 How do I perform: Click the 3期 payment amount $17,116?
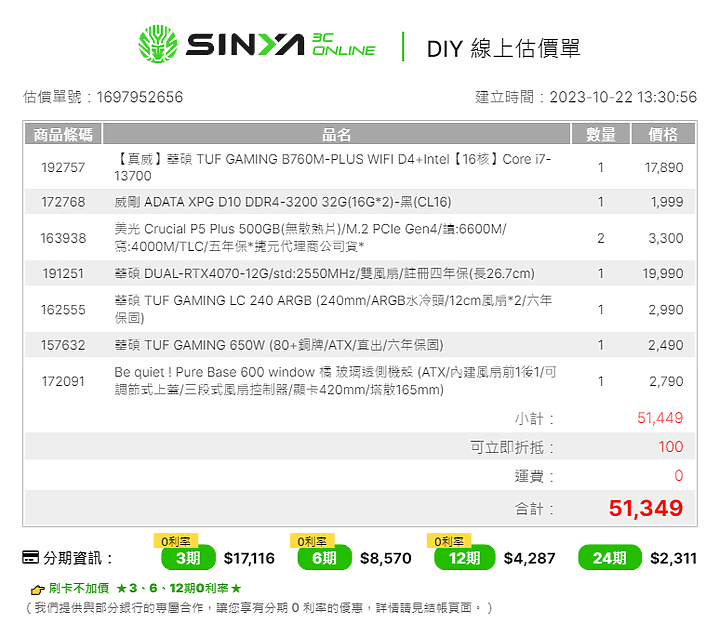tap(249, 558)
